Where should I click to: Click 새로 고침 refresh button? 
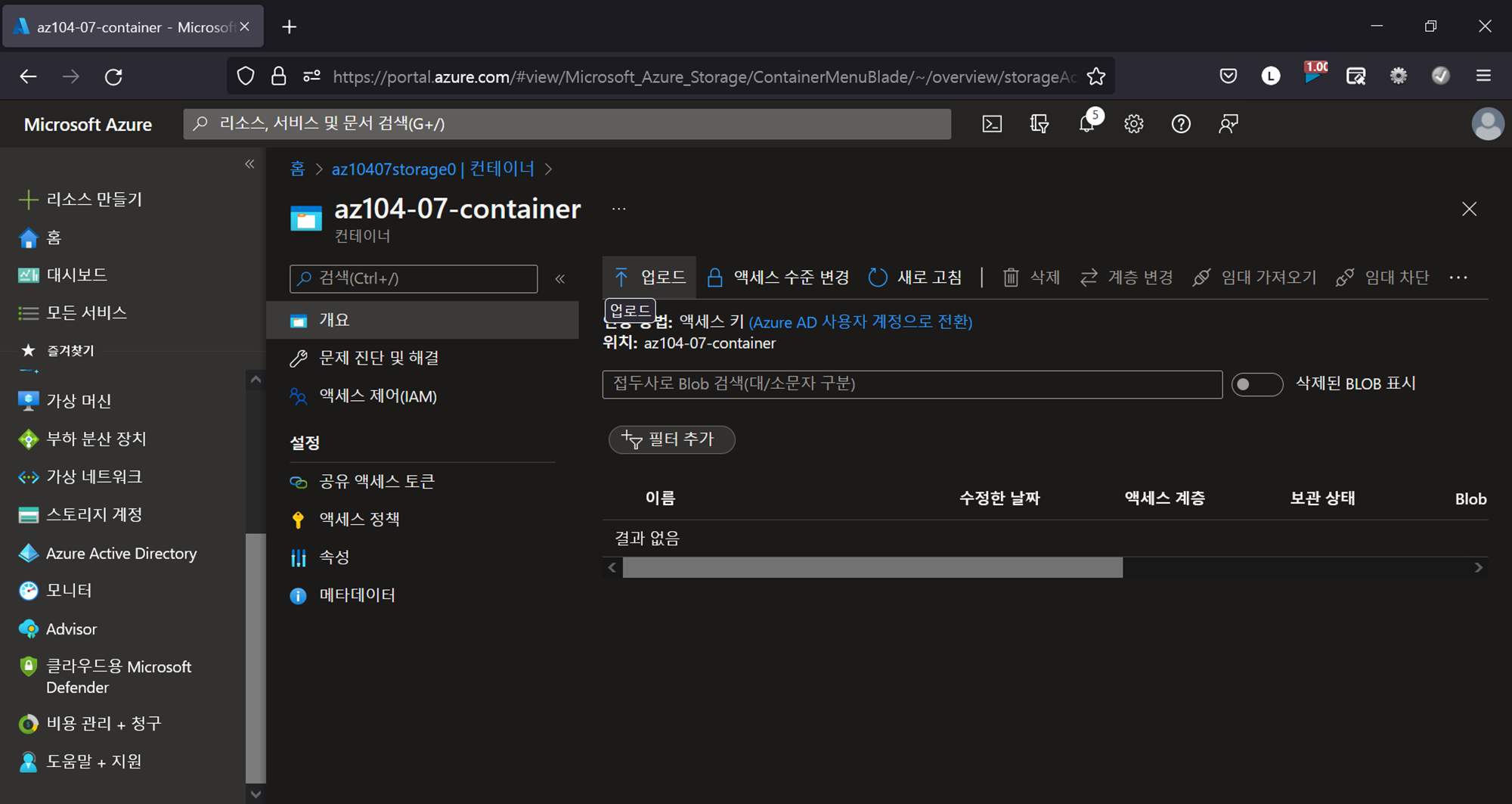[x=915, y=278]
